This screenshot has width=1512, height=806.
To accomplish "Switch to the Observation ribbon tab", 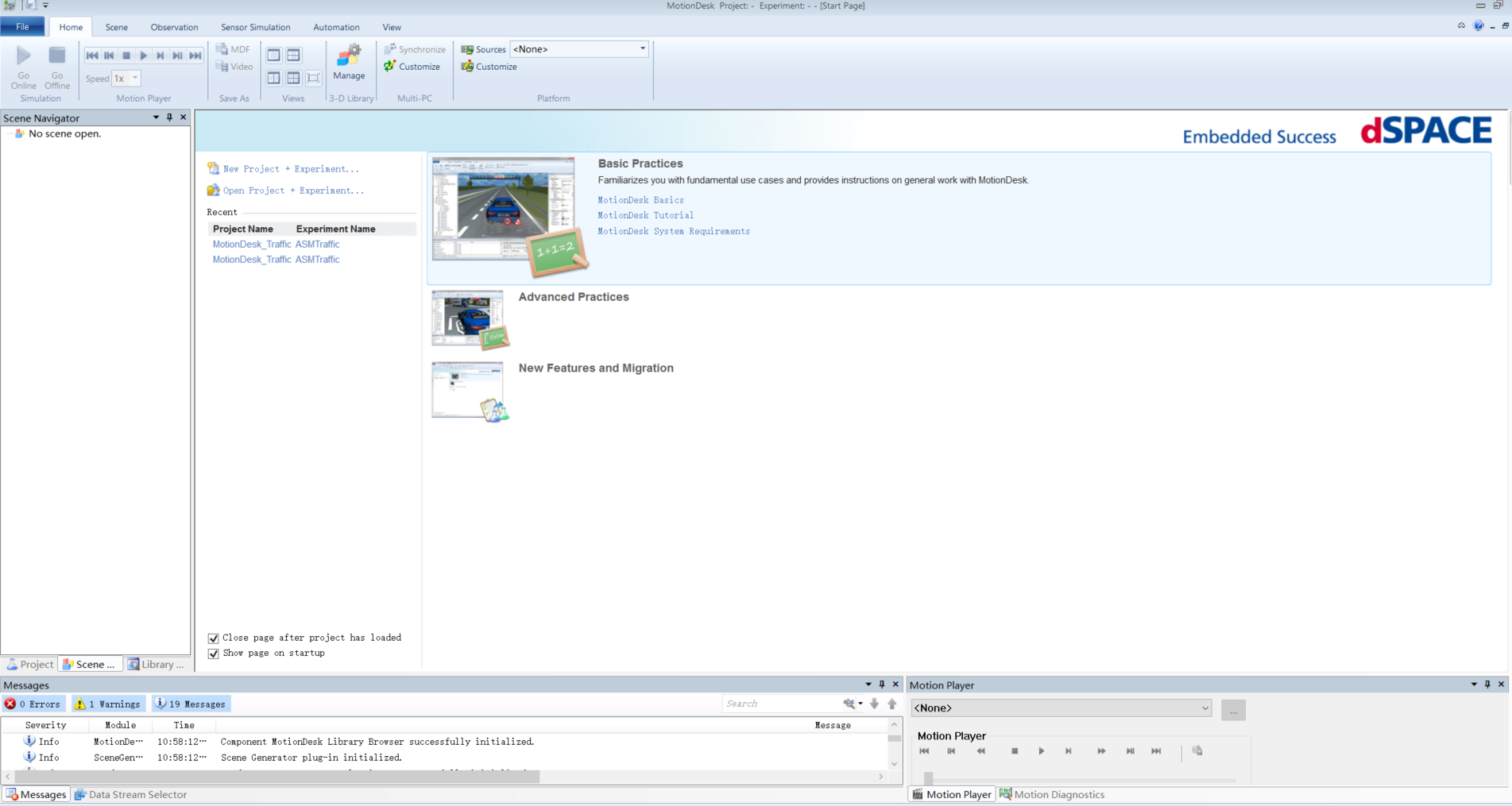I will coord(174,27).
